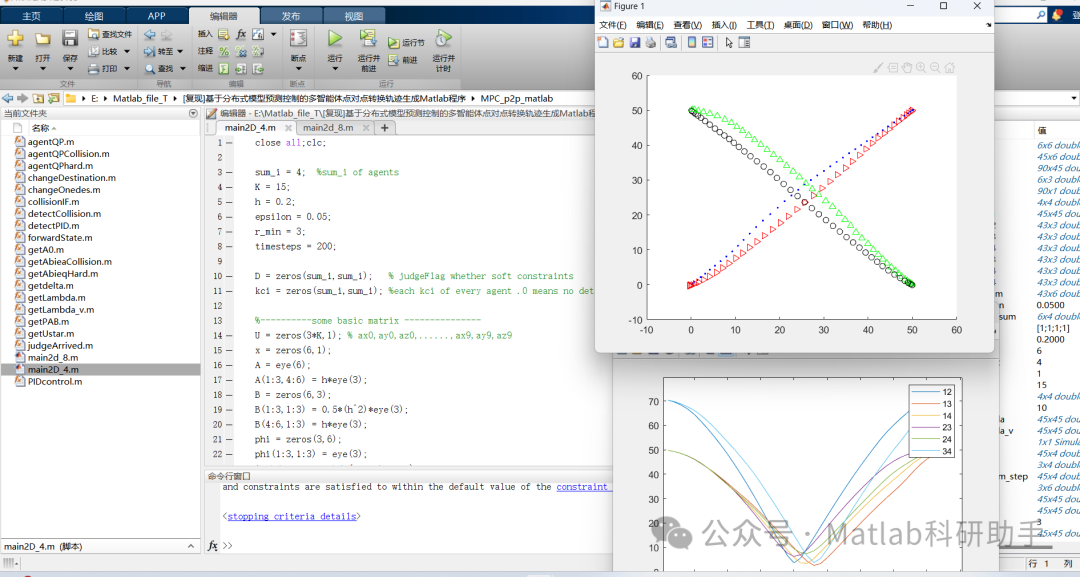This screenshot has width=1080, height=577.
Task: Switch to main2d_8.m editor tab
Action: pos(328,127)
